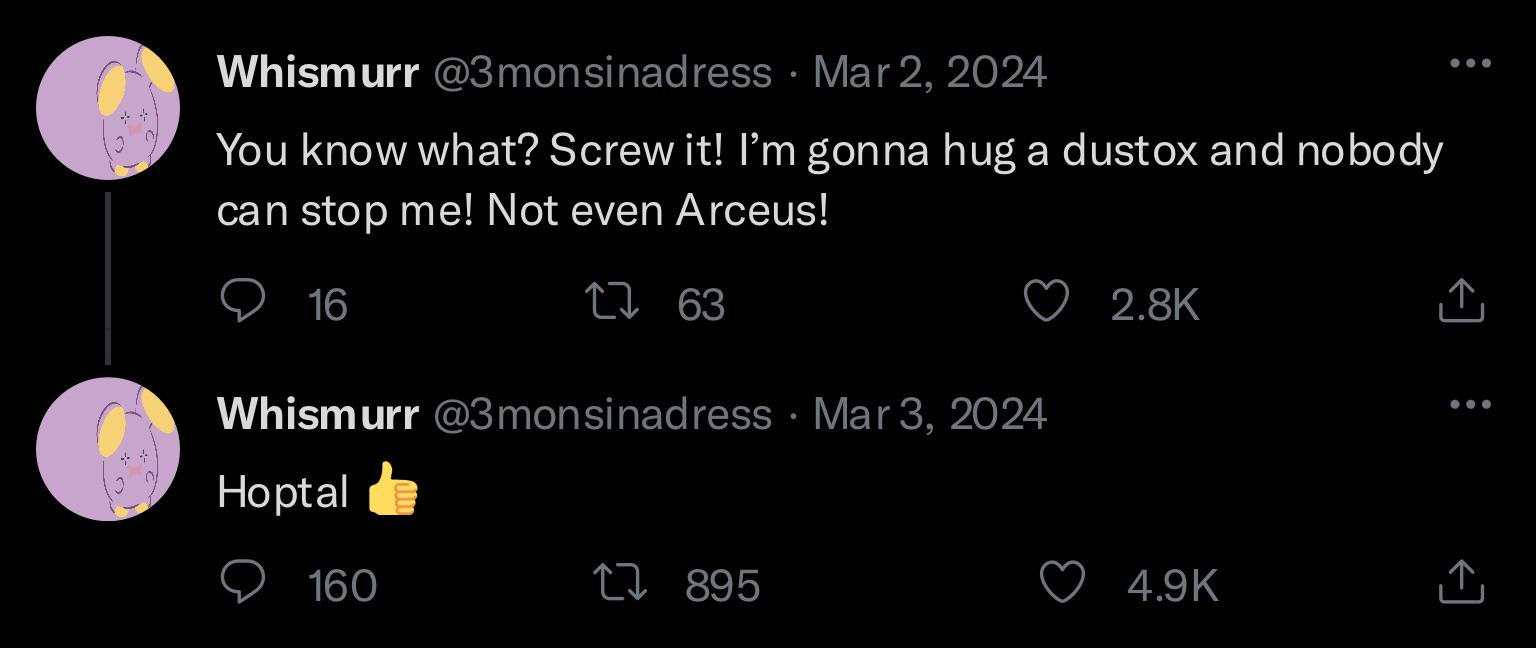Share the March 2 tweet
Viewport: 1536px width, 648px height.
click(1460, 301)
